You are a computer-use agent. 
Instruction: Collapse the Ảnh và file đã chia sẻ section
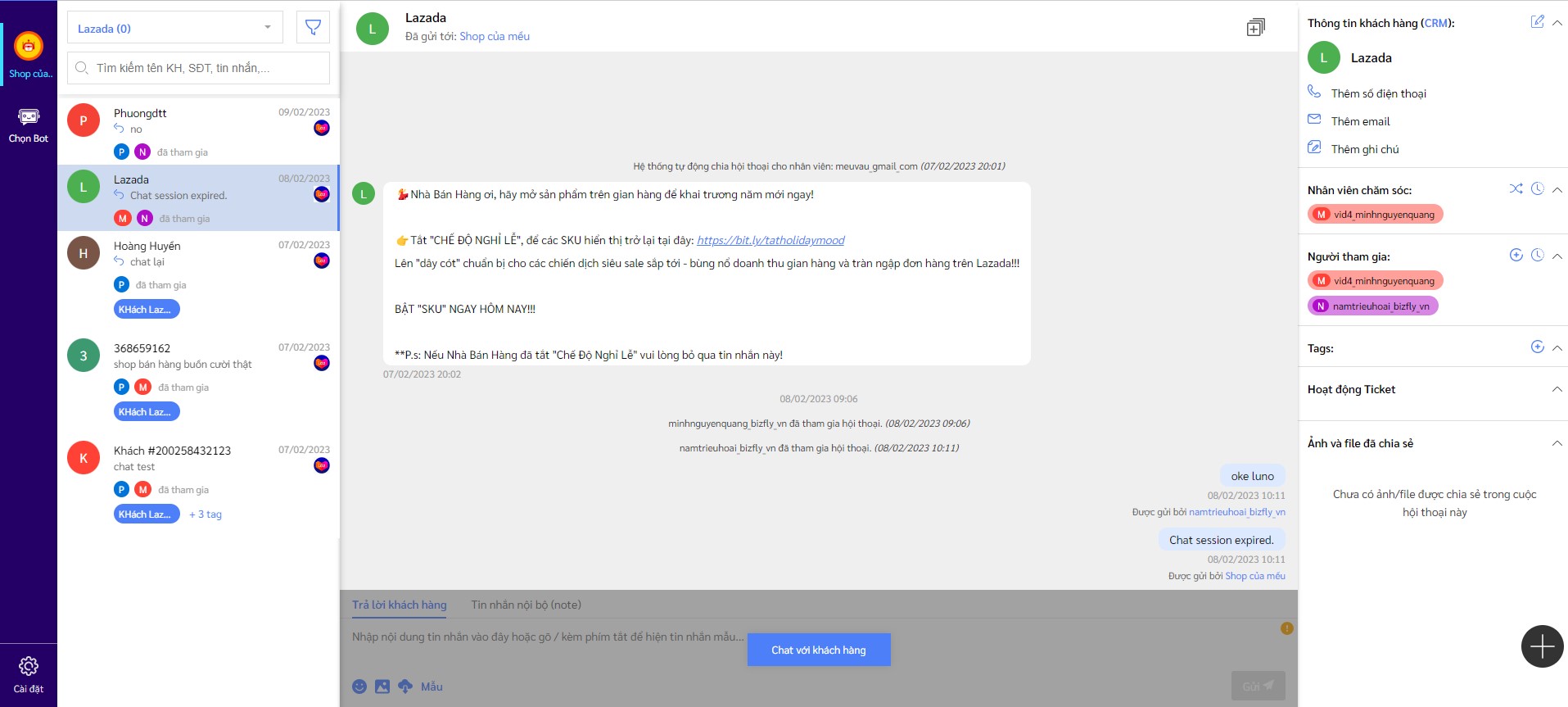coord(1557,443)
